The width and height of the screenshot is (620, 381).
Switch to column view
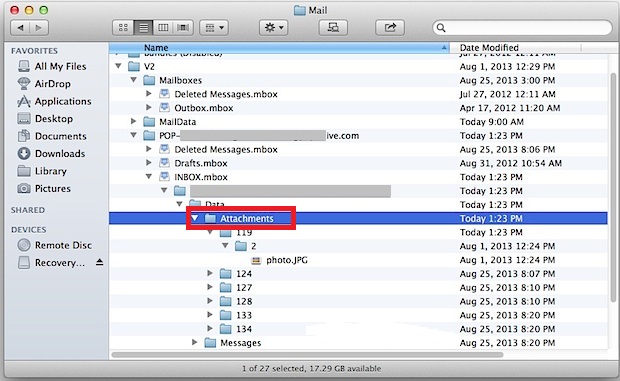click(163, 28)
